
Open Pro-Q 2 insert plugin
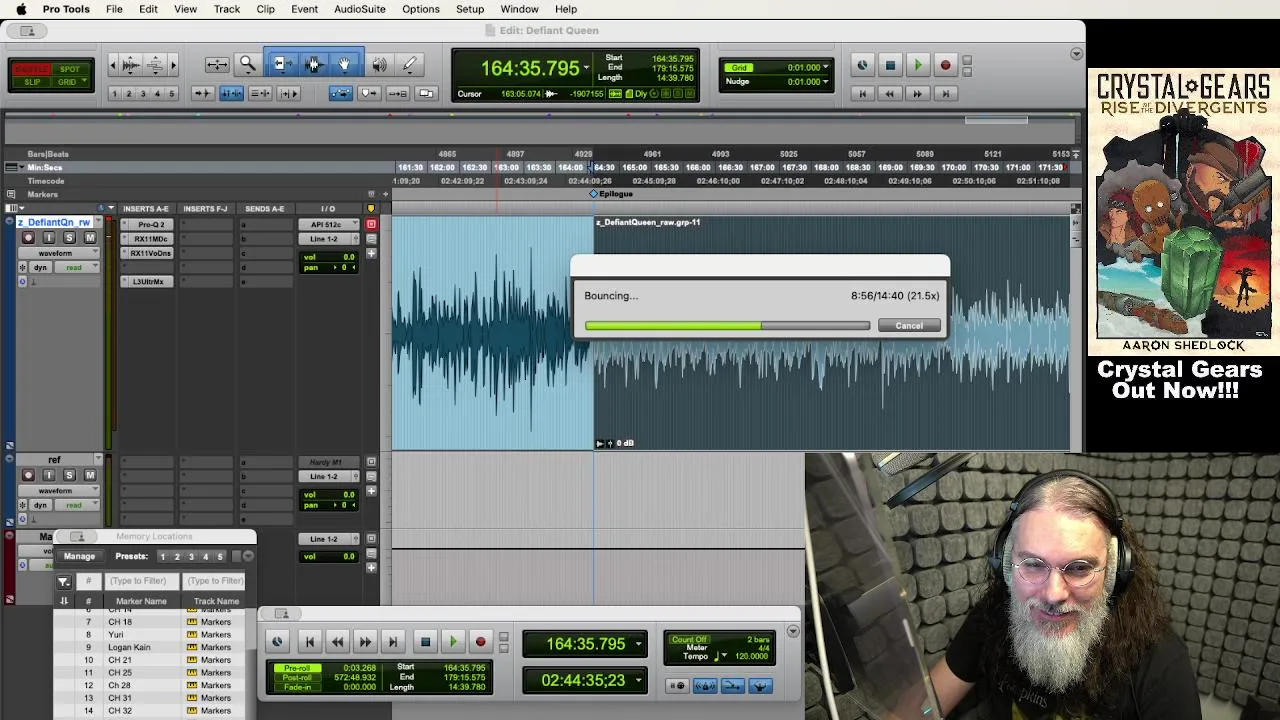[150, 225]
